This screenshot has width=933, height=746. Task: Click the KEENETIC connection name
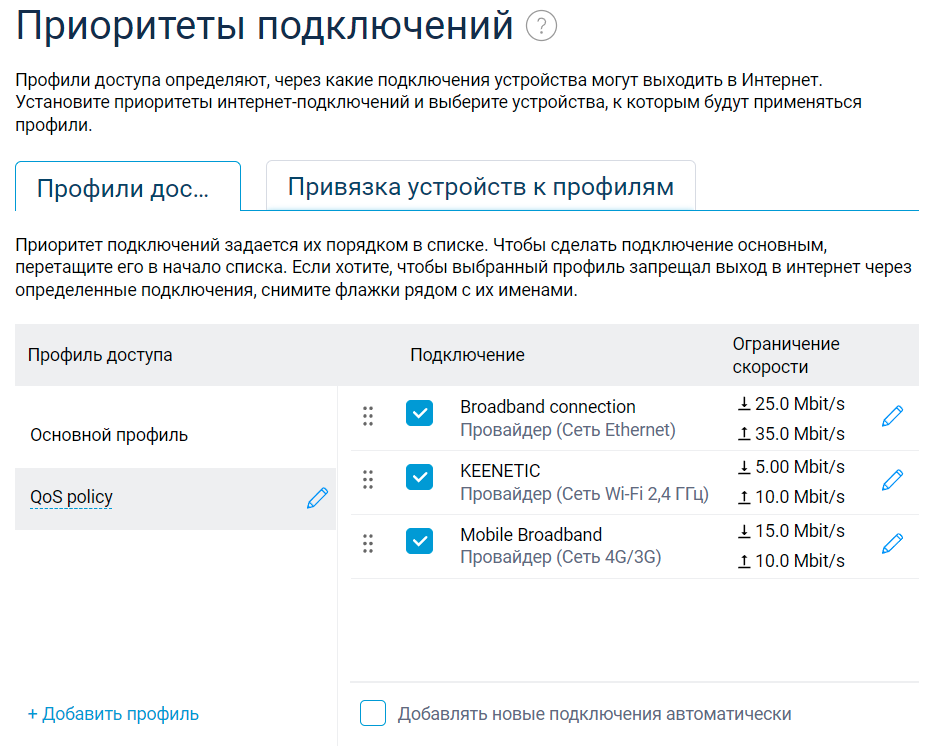pyautogui.click(x=500, y=471)
